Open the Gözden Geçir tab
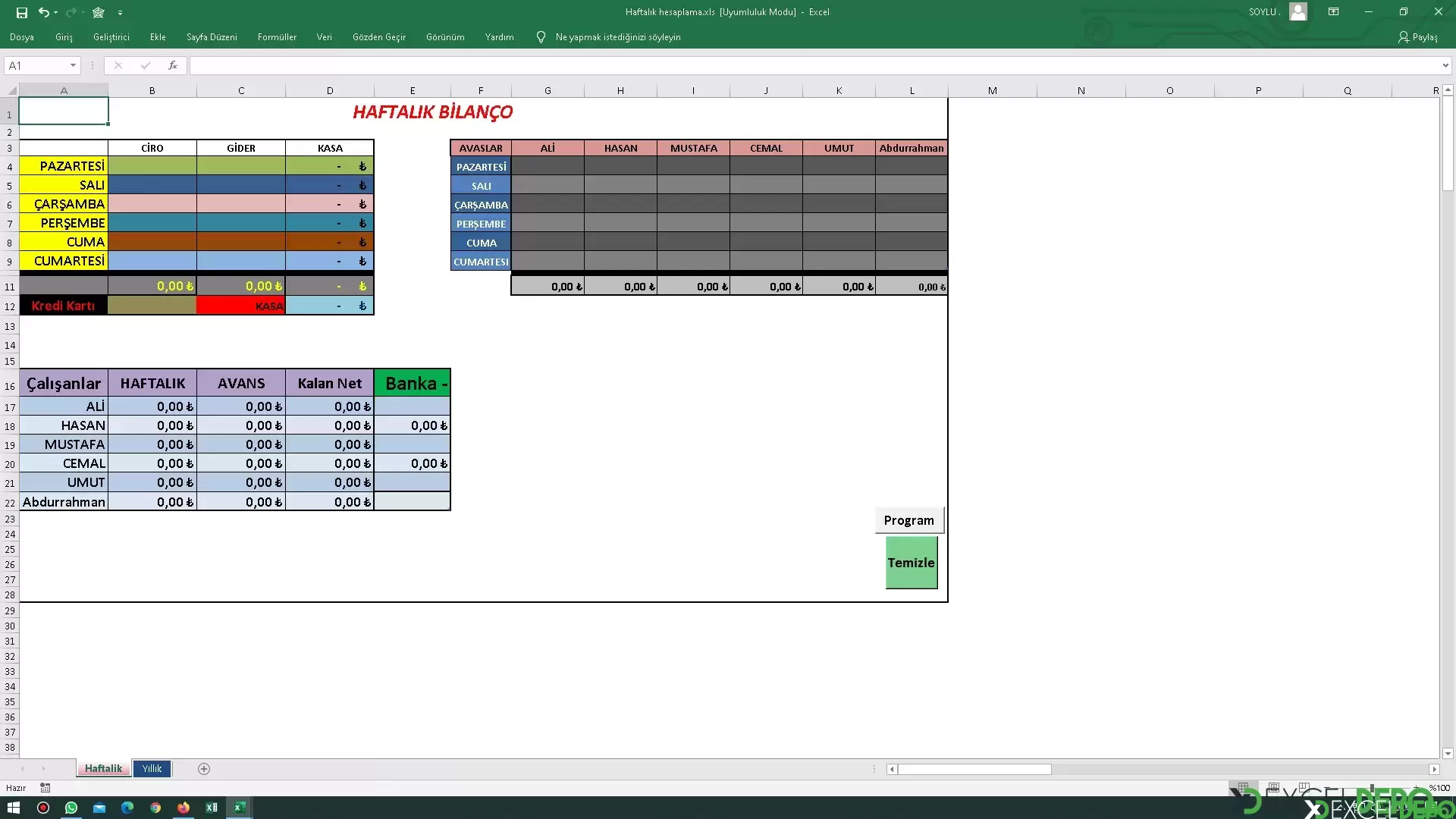 (379, 37)
